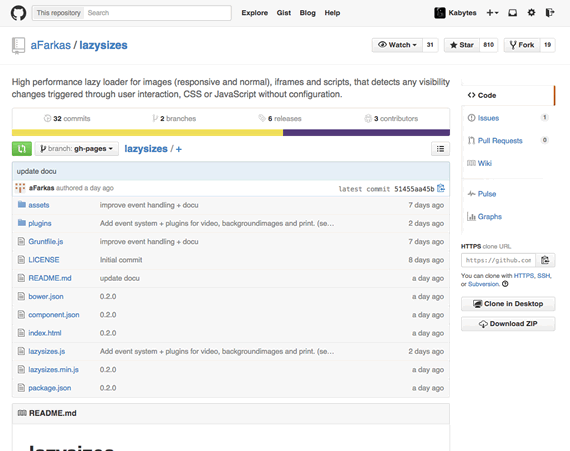570x451 pixels.
Task: View 3 contributors
Action: (391, 118)
